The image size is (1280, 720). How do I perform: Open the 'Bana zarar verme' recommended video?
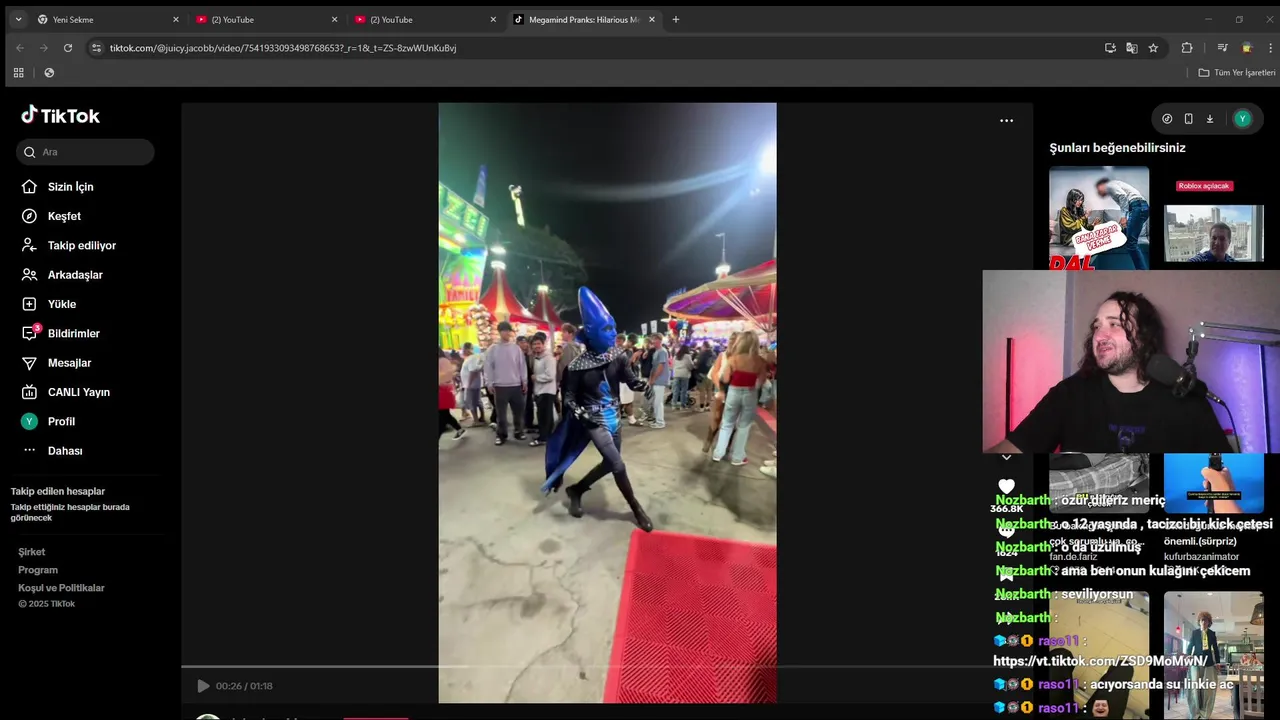[x=1099, y=218]
